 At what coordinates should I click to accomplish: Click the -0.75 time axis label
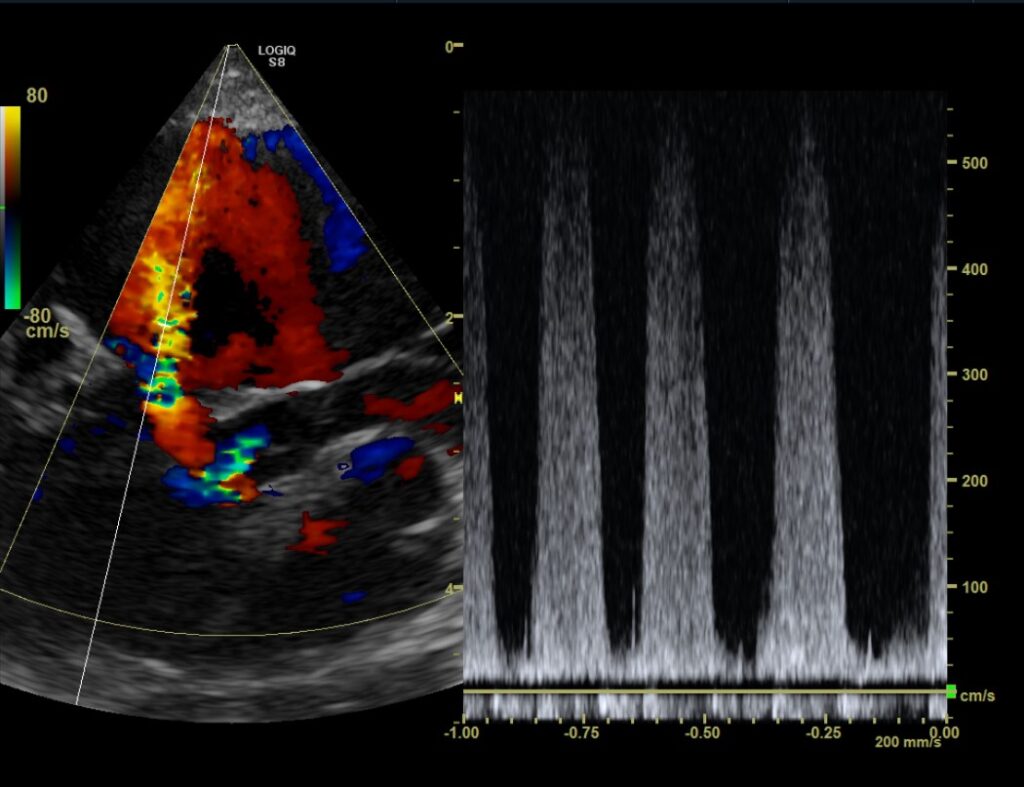pyautogui.click(x=582, y=732)
